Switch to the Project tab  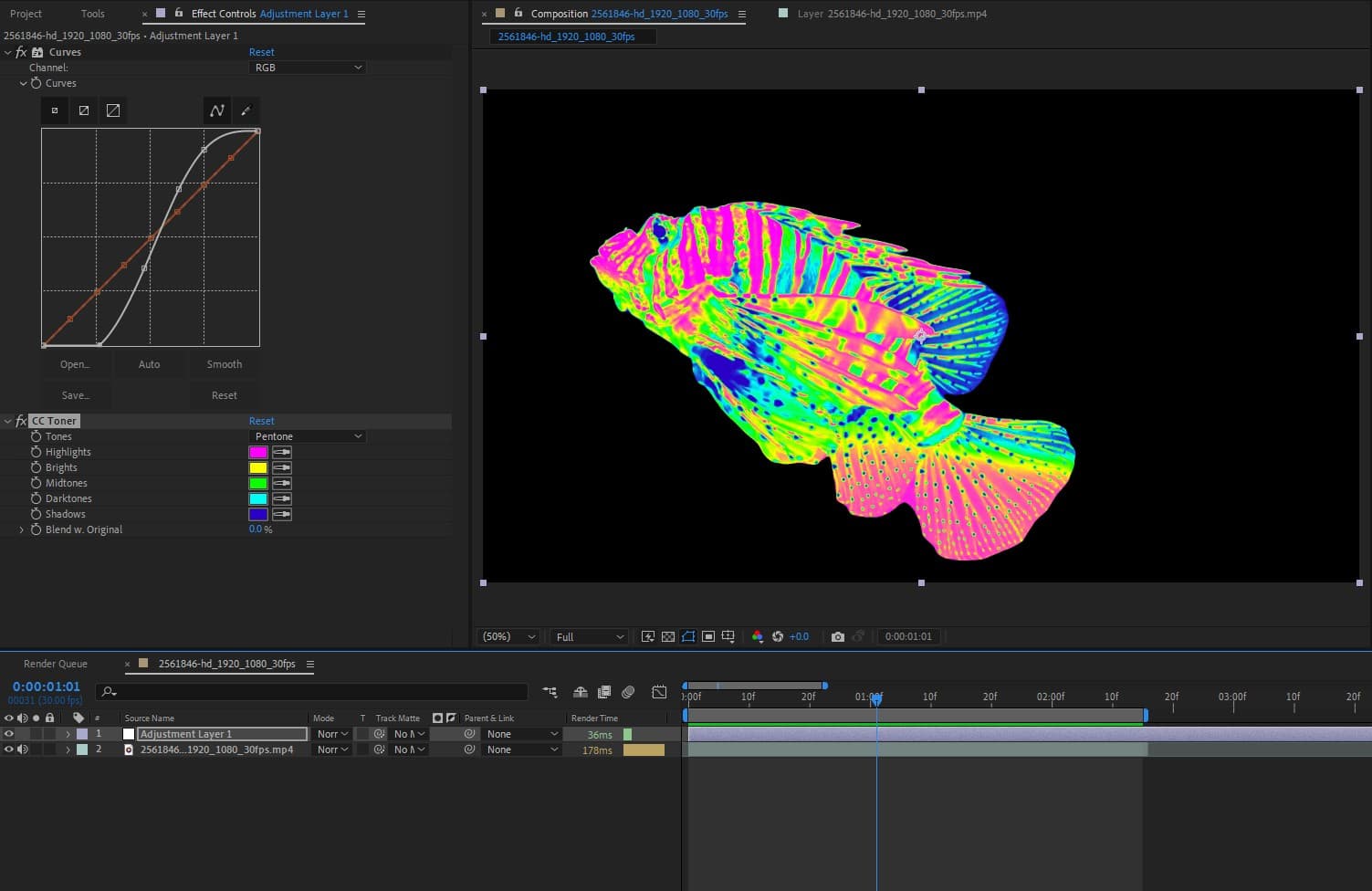point(26,14)
